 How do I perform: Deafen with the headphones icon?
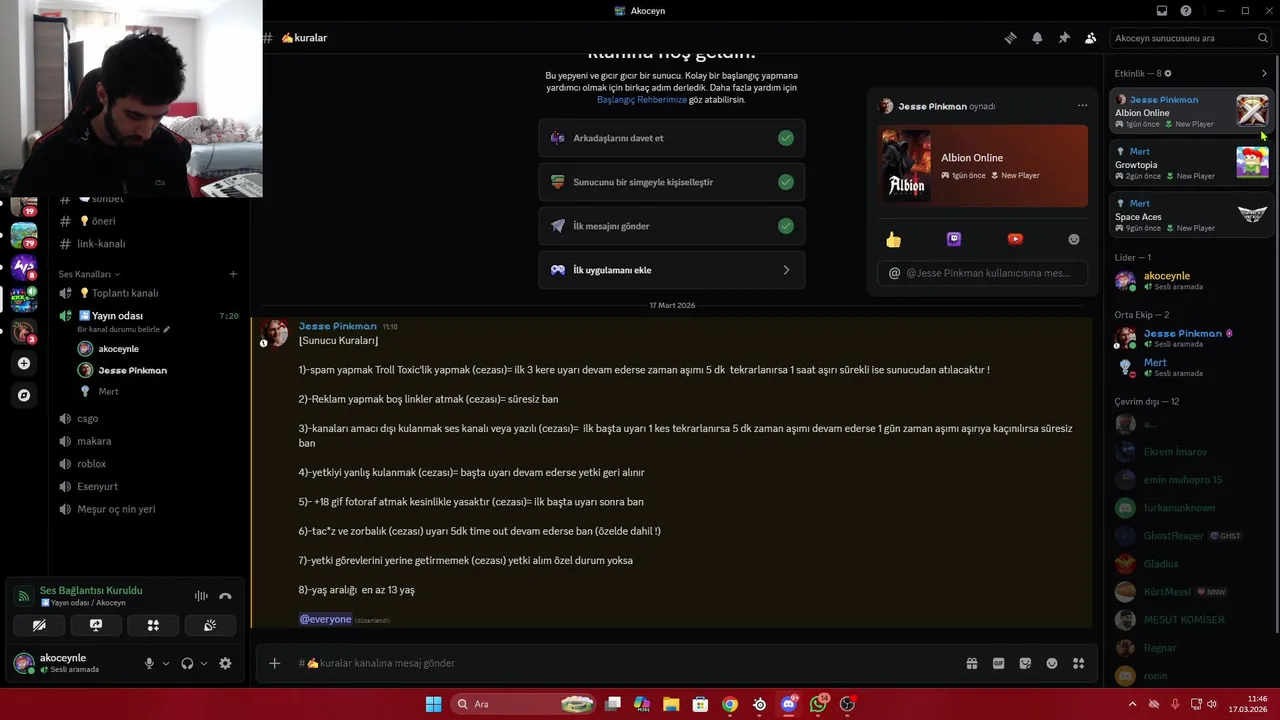[187, 663]
